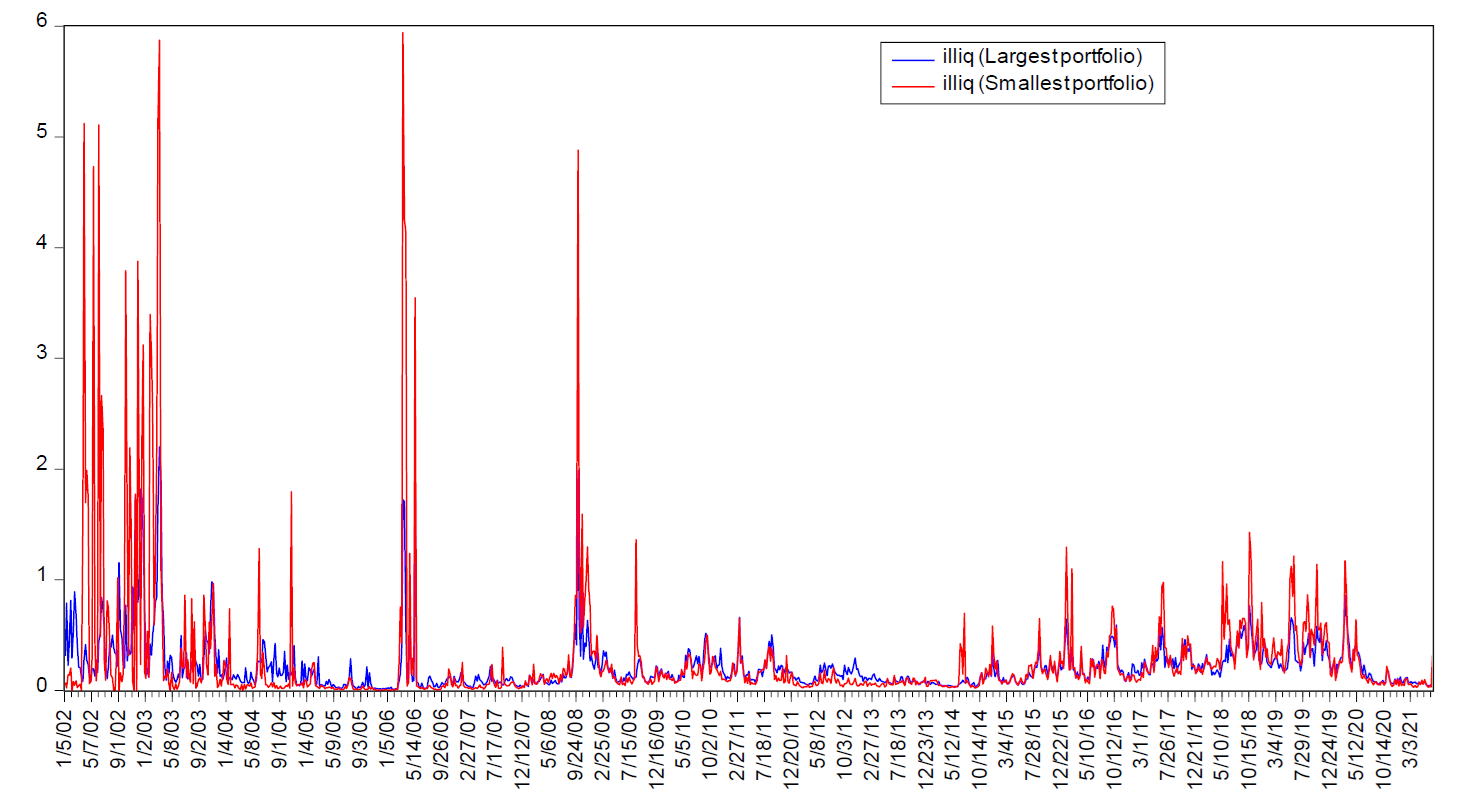Select x-axis date label 9/3/05
The width and height of the screenshot is (1469, 794).
coord(360,737)
